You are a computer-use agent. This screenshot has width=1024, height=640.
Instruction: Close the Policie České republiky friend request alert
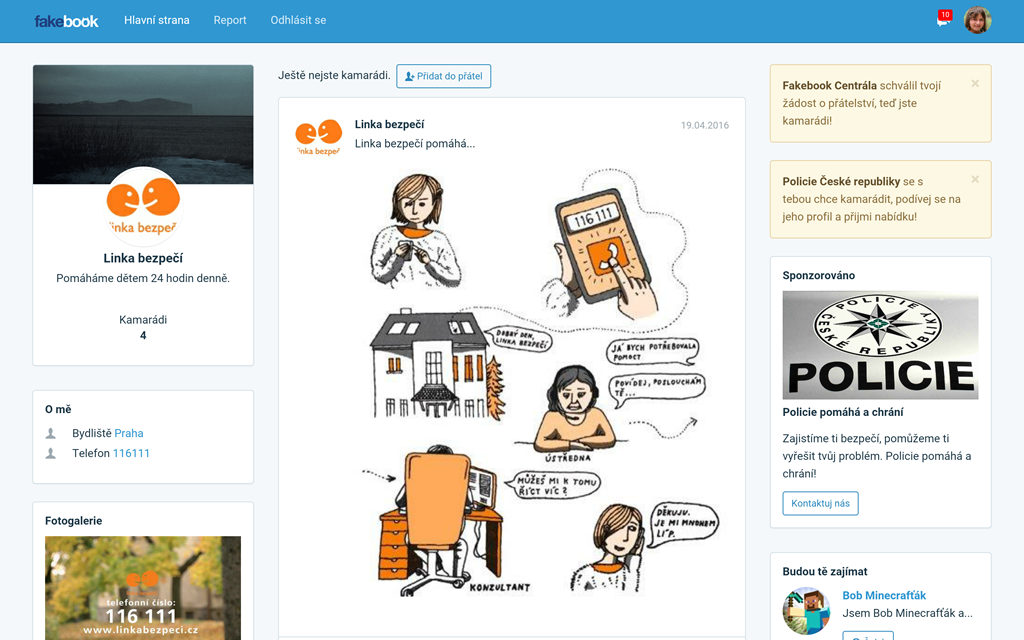[975, 179]
